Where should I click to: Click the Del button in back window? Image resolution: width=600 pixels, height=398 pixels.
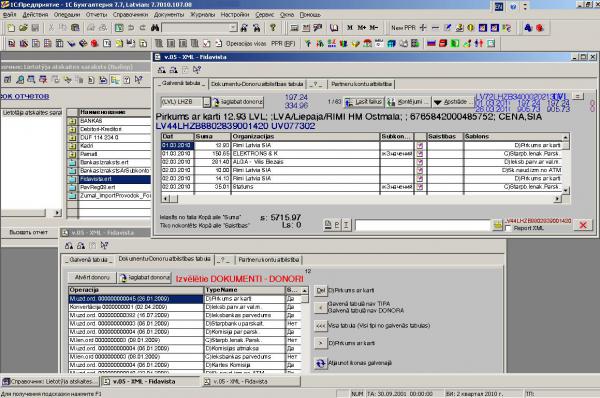[x=320, y=290]
